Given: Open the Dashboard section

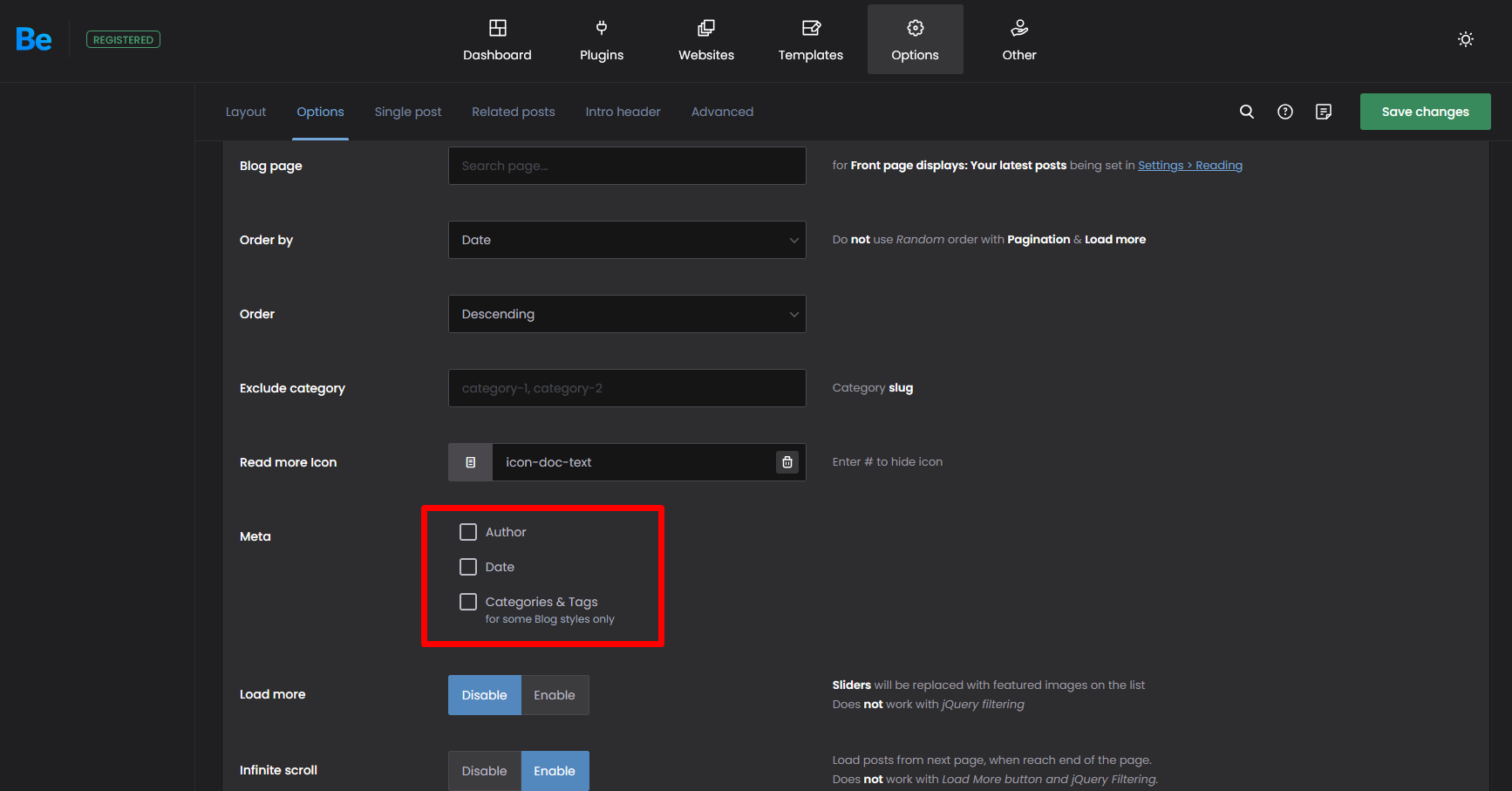Looking at the screenshot, I should pos(497,40).
